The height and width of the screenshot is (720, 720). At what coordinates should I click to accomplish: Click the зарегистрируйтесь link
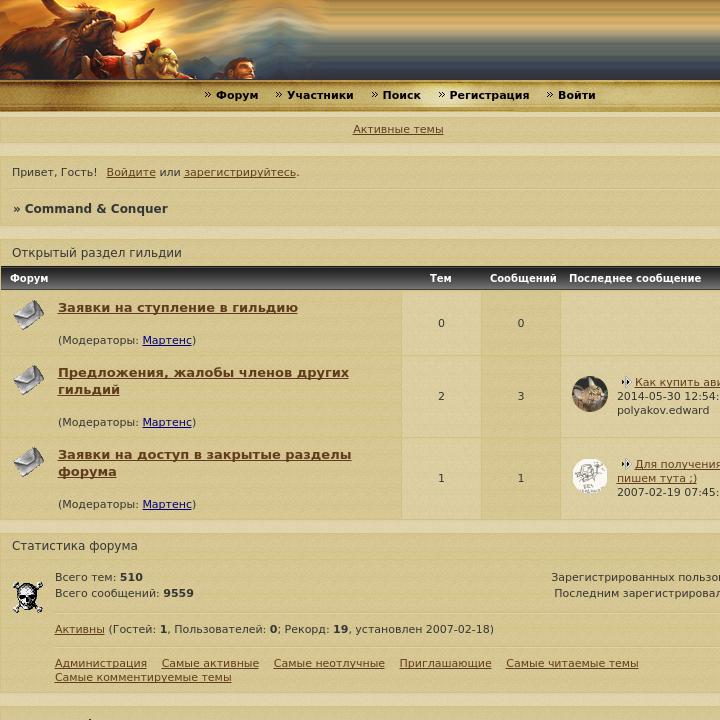click(x=240, y=172)
